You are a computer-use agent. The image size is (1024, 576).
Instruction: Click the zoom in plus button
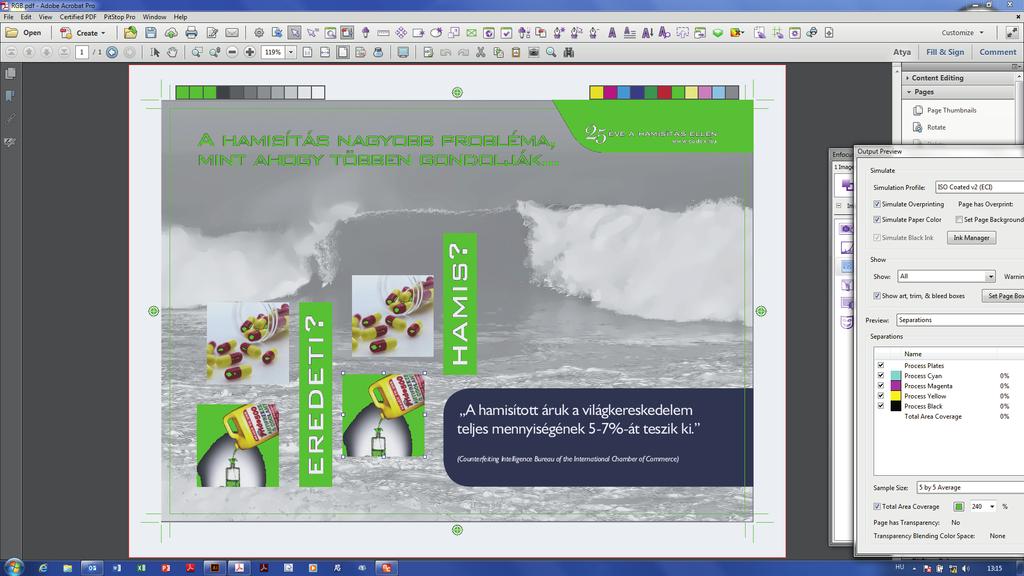click(249, 52)
